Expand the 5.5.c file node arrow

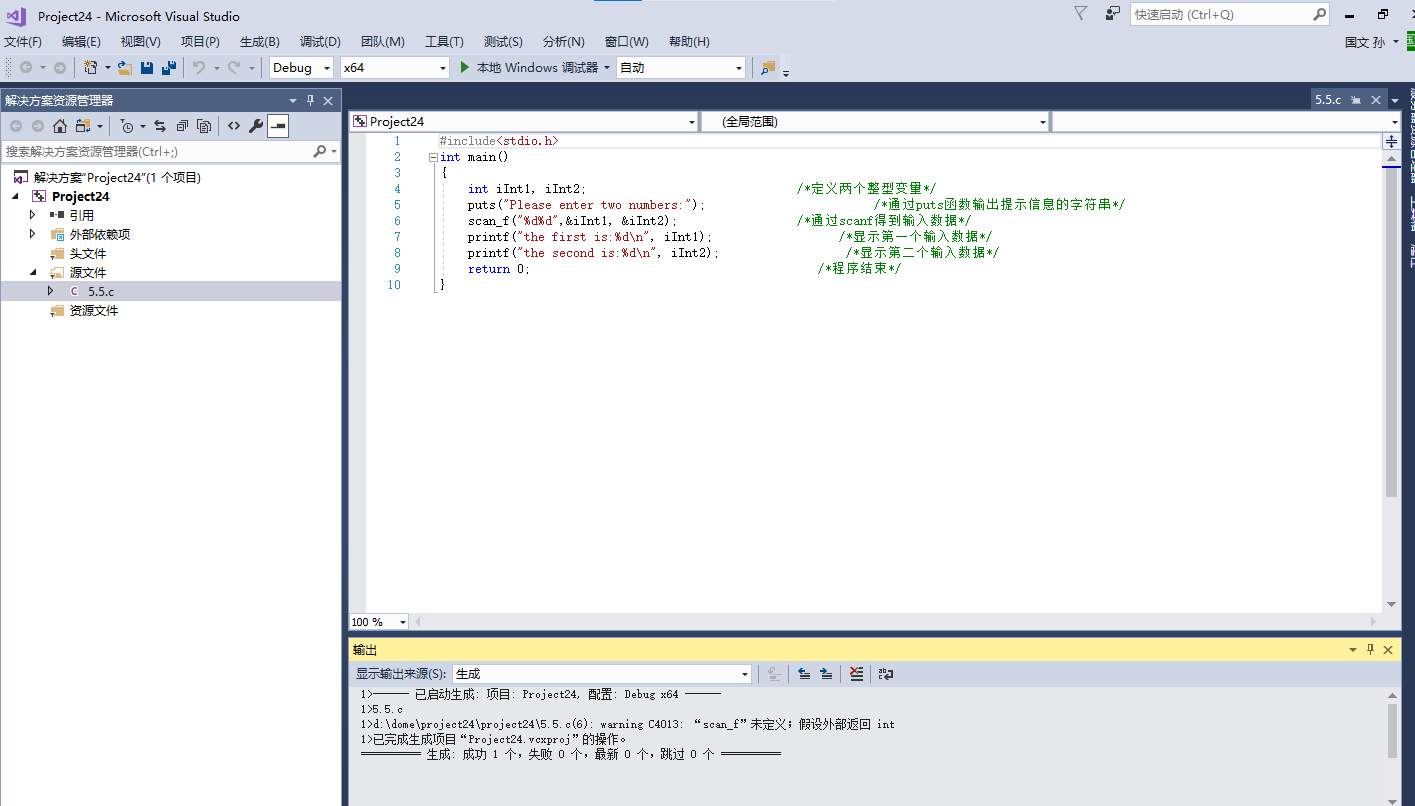click(x=50, y=291)
